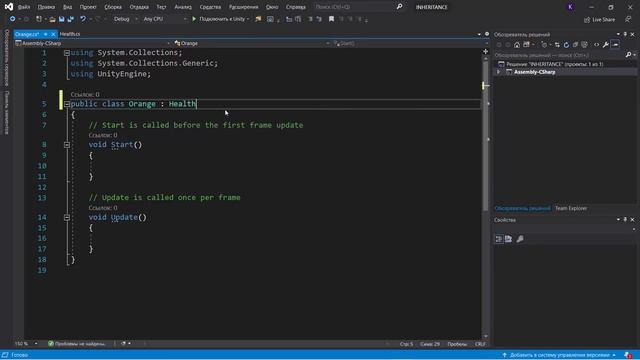This screenshot has height=360, width=640.
Task: Collapse the Update method at line 14
Action: point(67,218)
